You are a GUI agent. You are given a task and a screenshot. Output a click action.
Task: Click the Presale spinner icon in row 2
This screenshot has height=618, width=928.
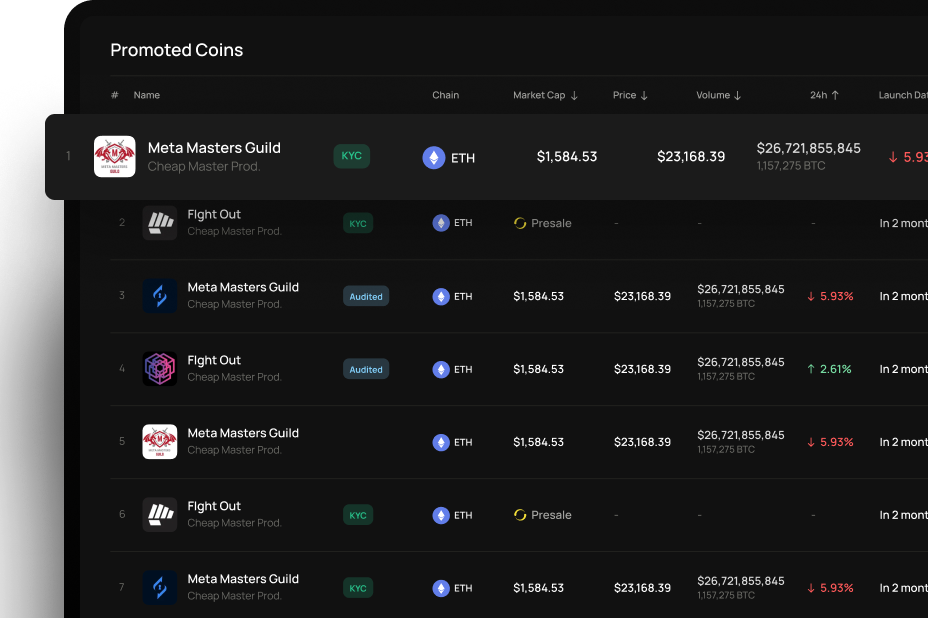tap(520, 223)
